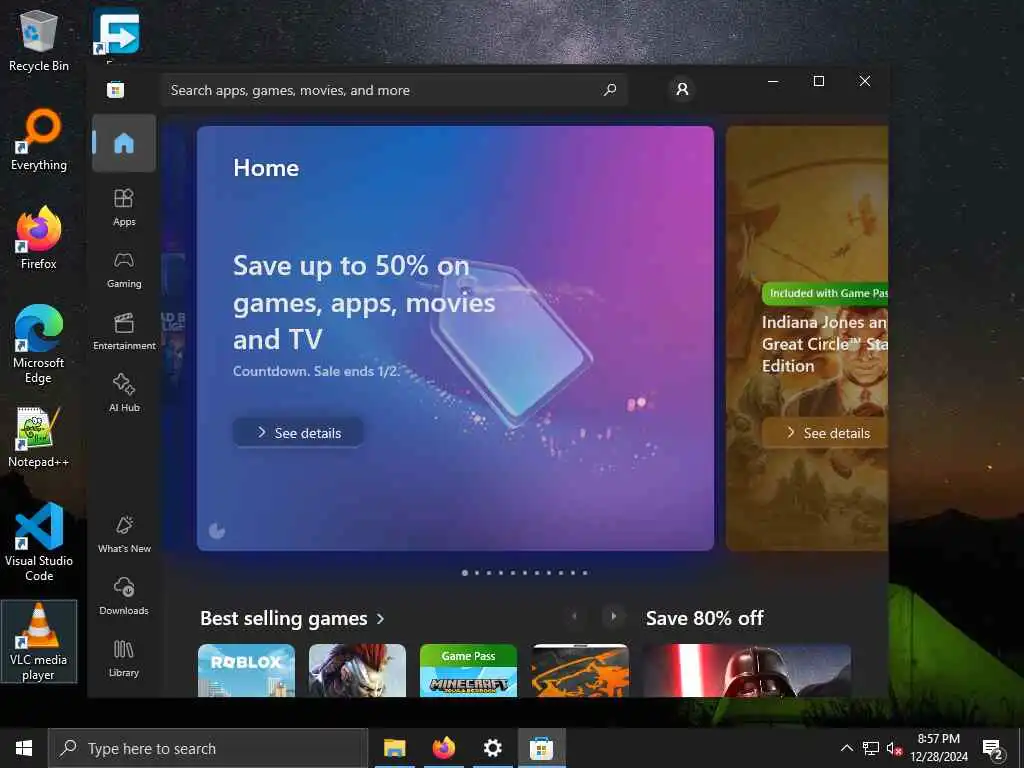Expand Best selling games chevron arrow
The width and height of the screenshot is (1024, 768).
[x=381, y=618]
